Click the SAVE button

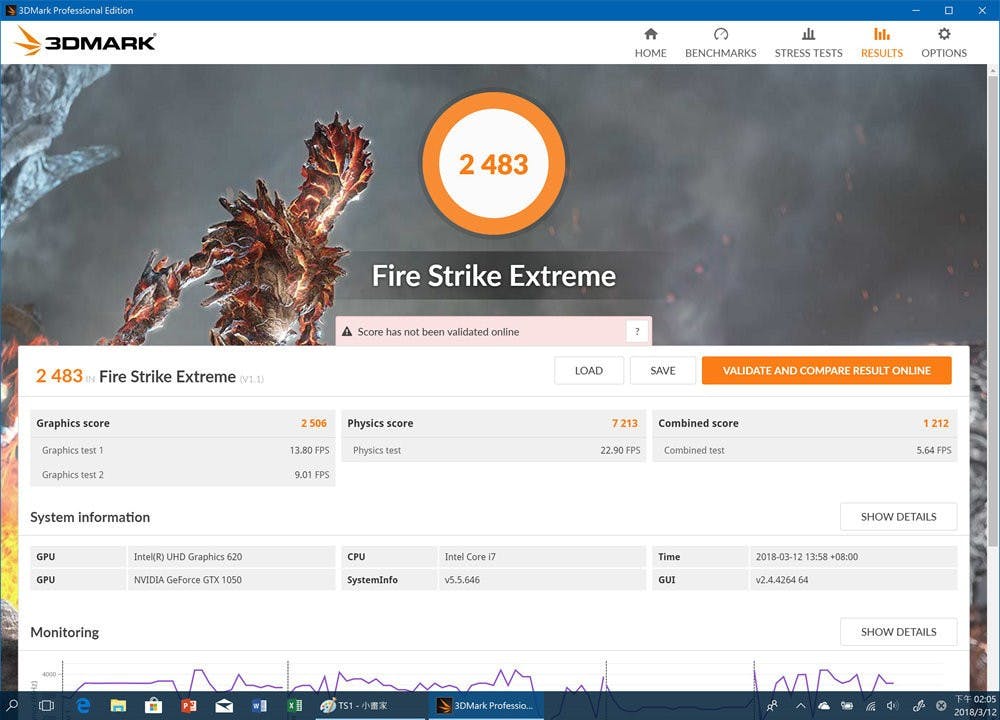click(x=663, y=371)
